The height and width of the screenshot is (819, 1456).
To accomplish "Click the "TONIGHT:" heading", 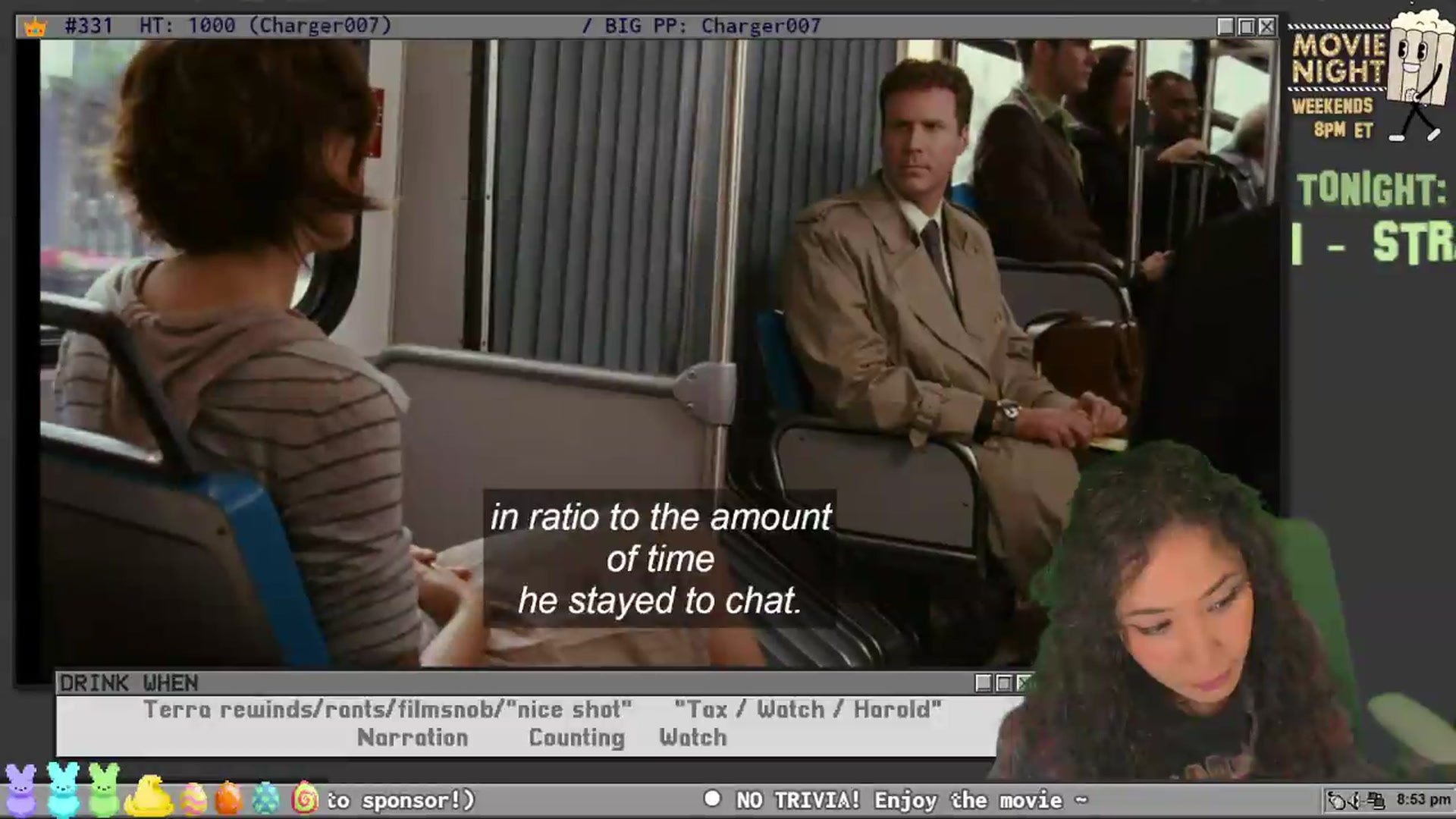I will [x=1372, y=190].
